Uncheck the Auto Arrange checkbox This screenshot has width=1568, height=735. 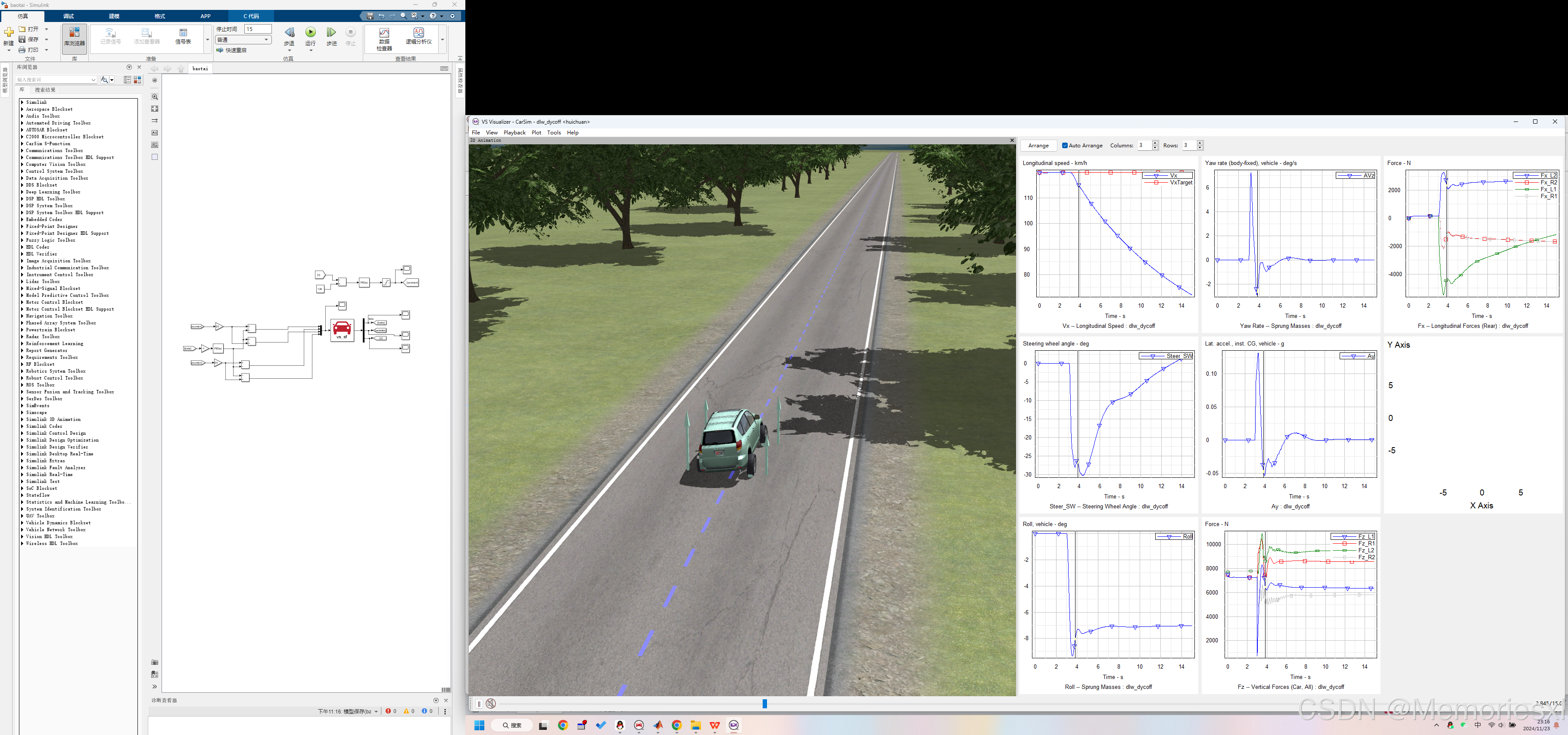(x=1065, y=146)
